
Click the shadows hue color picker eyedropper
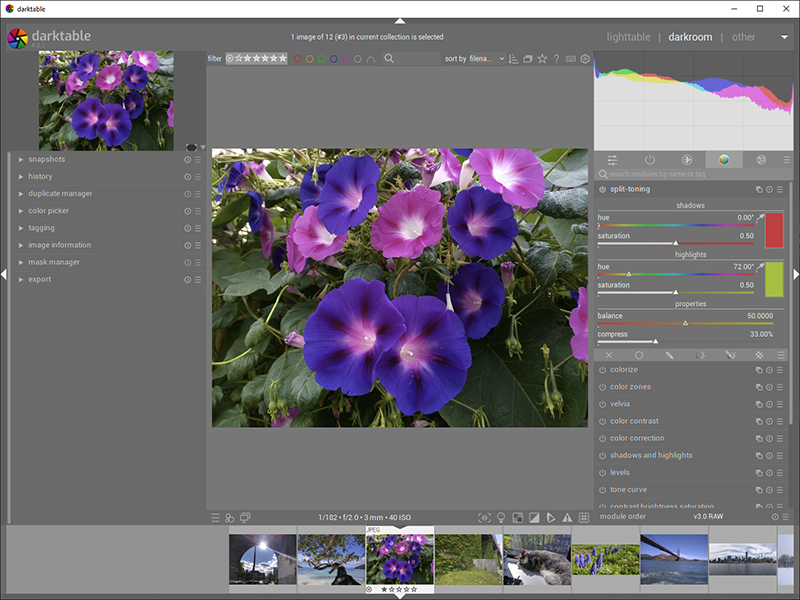[x=760, y=217]
